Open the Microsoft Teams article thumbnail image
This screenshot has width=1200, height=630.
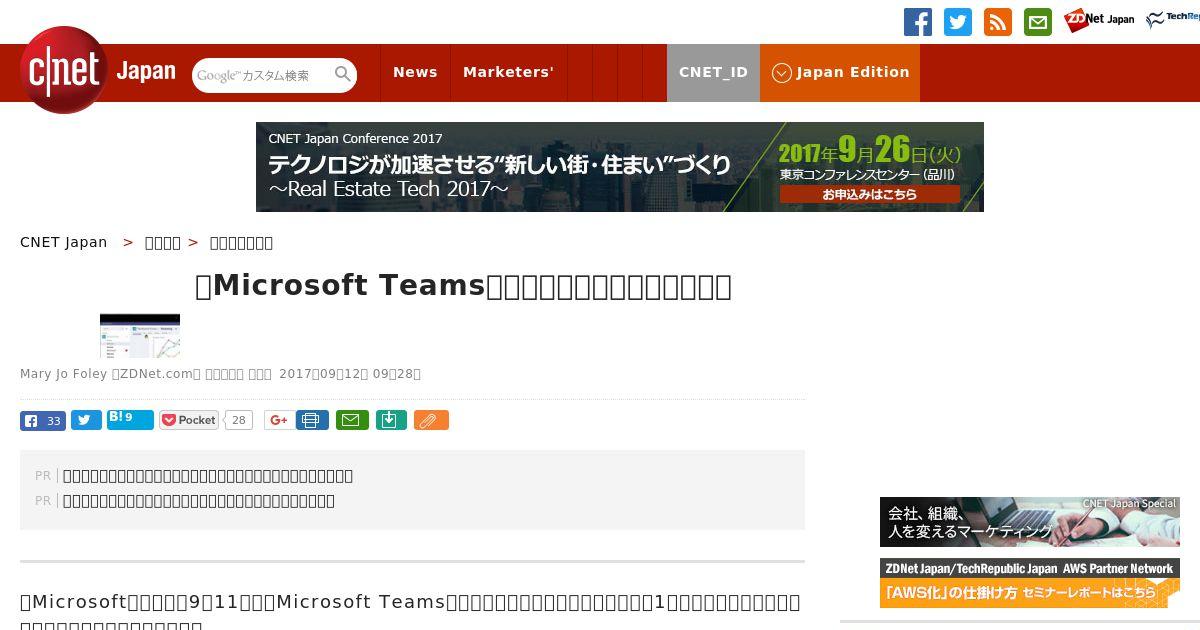coord(140,336)
